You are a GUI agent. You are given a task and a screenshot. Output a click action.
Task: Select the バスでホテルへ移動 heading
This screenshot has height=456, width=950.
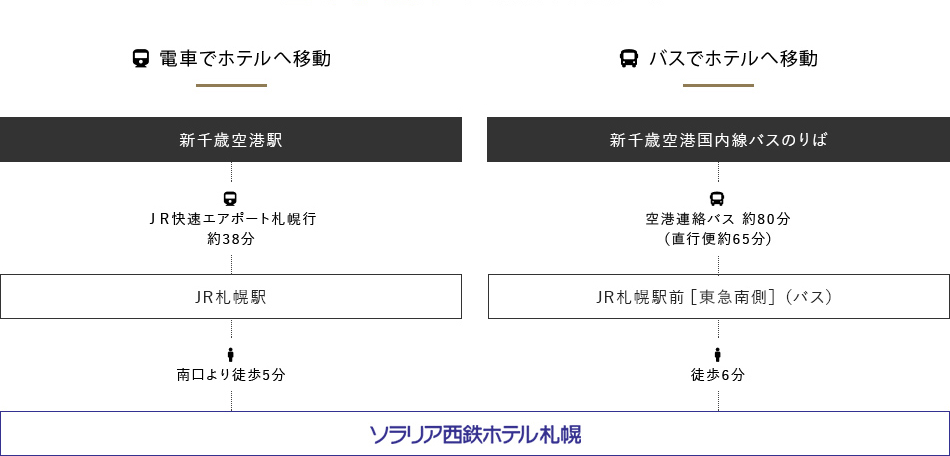[x=733, y=59]
